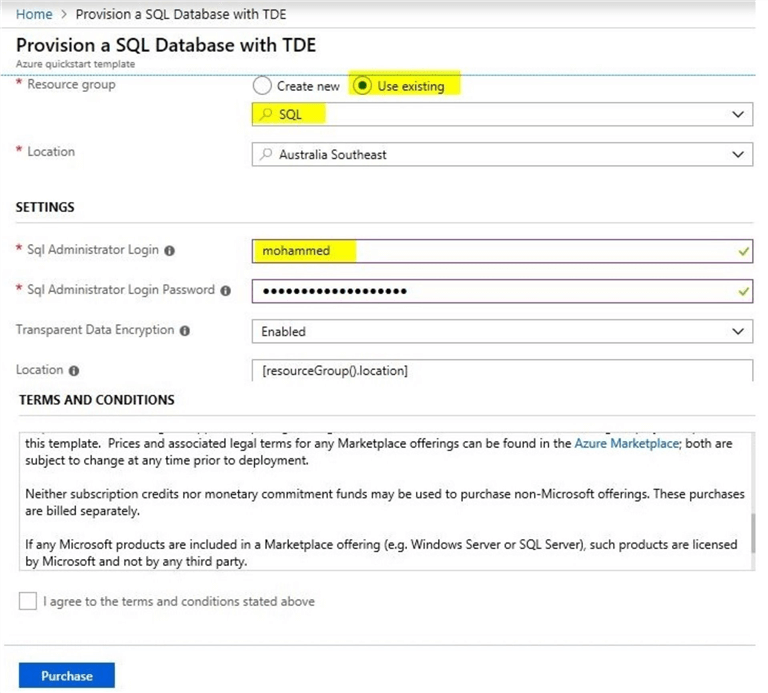This screenshot has height=693, width=768.
Task: Click green checkmark in password field
Action: tap(742, 291)
